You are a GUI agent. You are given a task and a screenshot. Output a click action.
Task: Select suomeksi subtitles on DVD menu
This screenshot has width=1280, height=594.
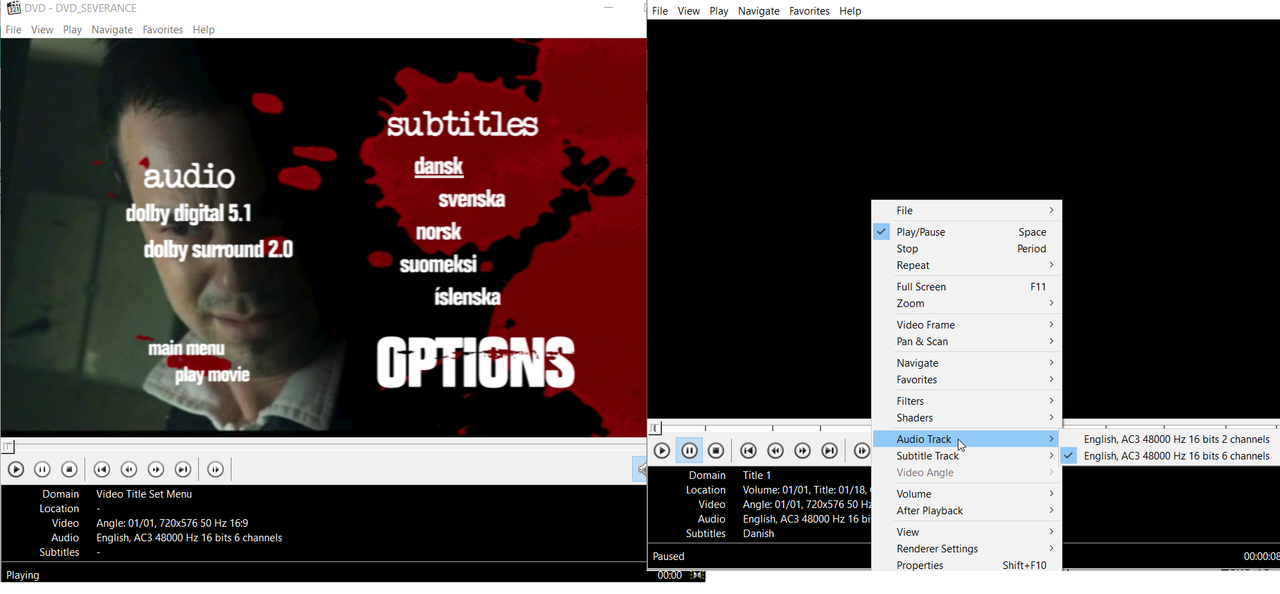(x=438, y=265)
